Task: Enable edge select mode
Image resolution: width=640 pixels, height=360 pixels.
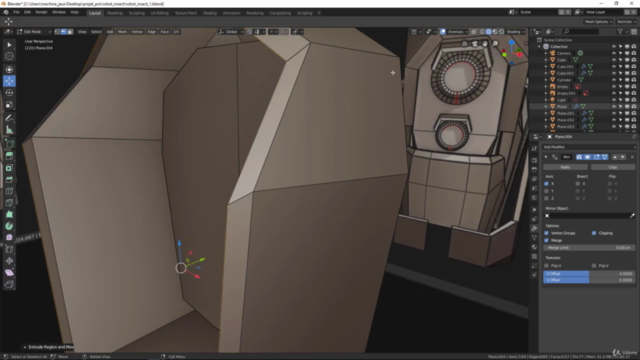Action: (x=64, y=32)
